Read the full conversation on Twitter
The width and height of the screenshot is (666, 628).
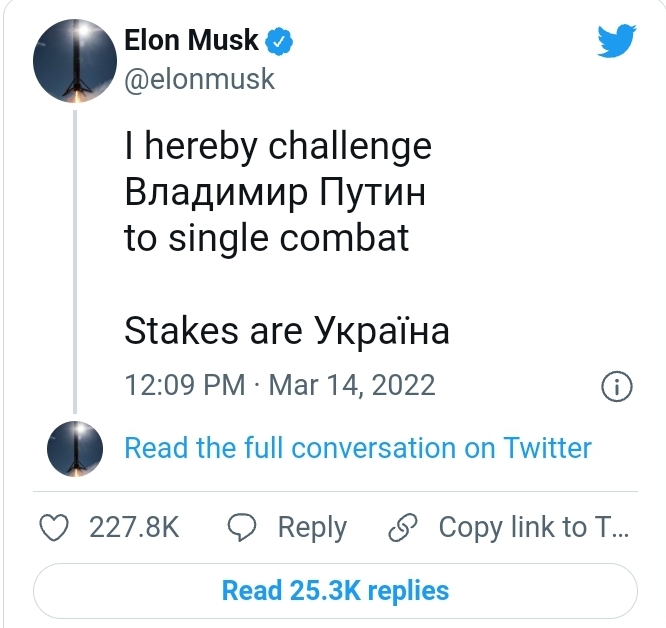(357, 447)
